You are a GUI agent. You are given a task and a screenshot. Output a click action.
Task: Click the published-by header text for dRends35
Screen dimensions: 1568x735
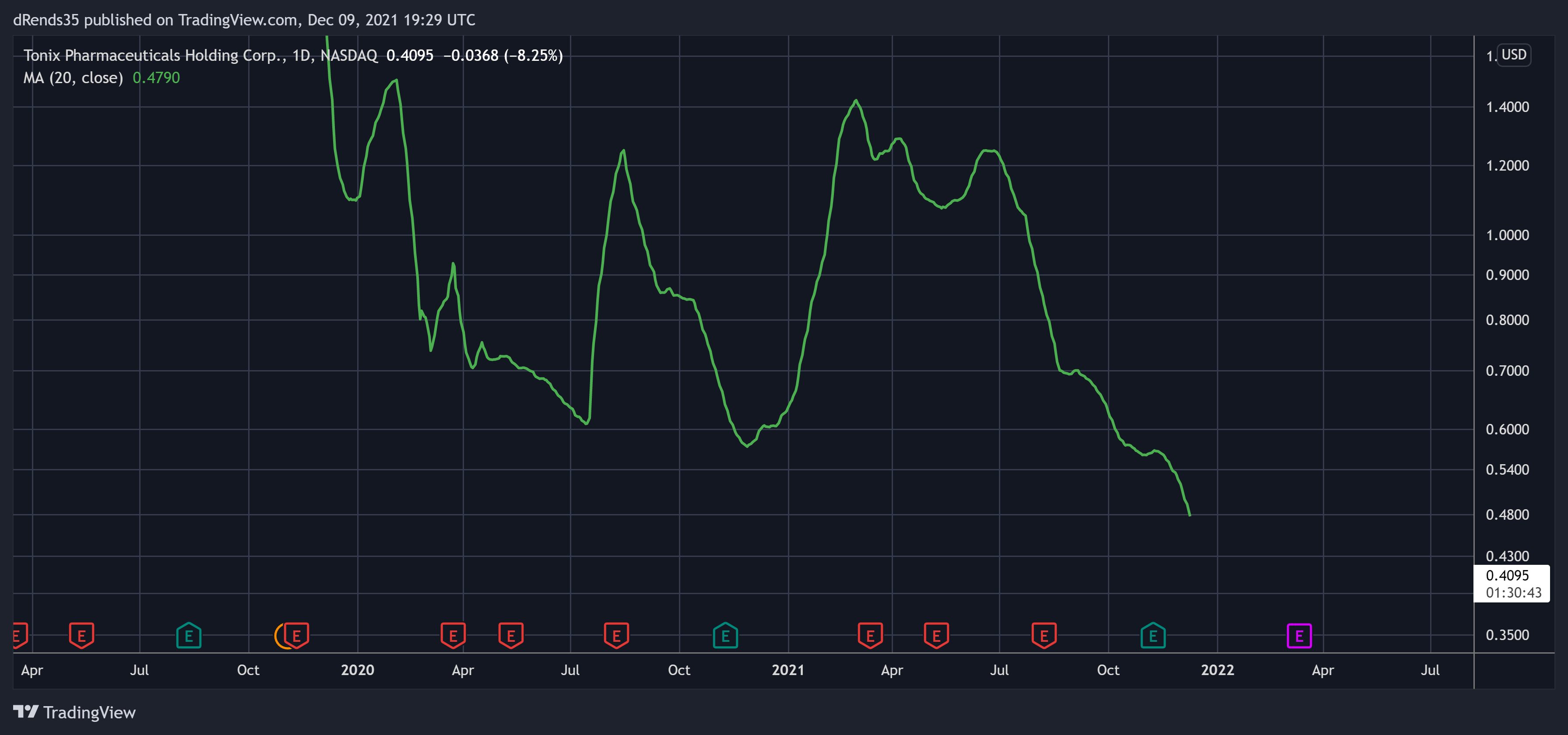pyautogui.click(x=244, y=20)
